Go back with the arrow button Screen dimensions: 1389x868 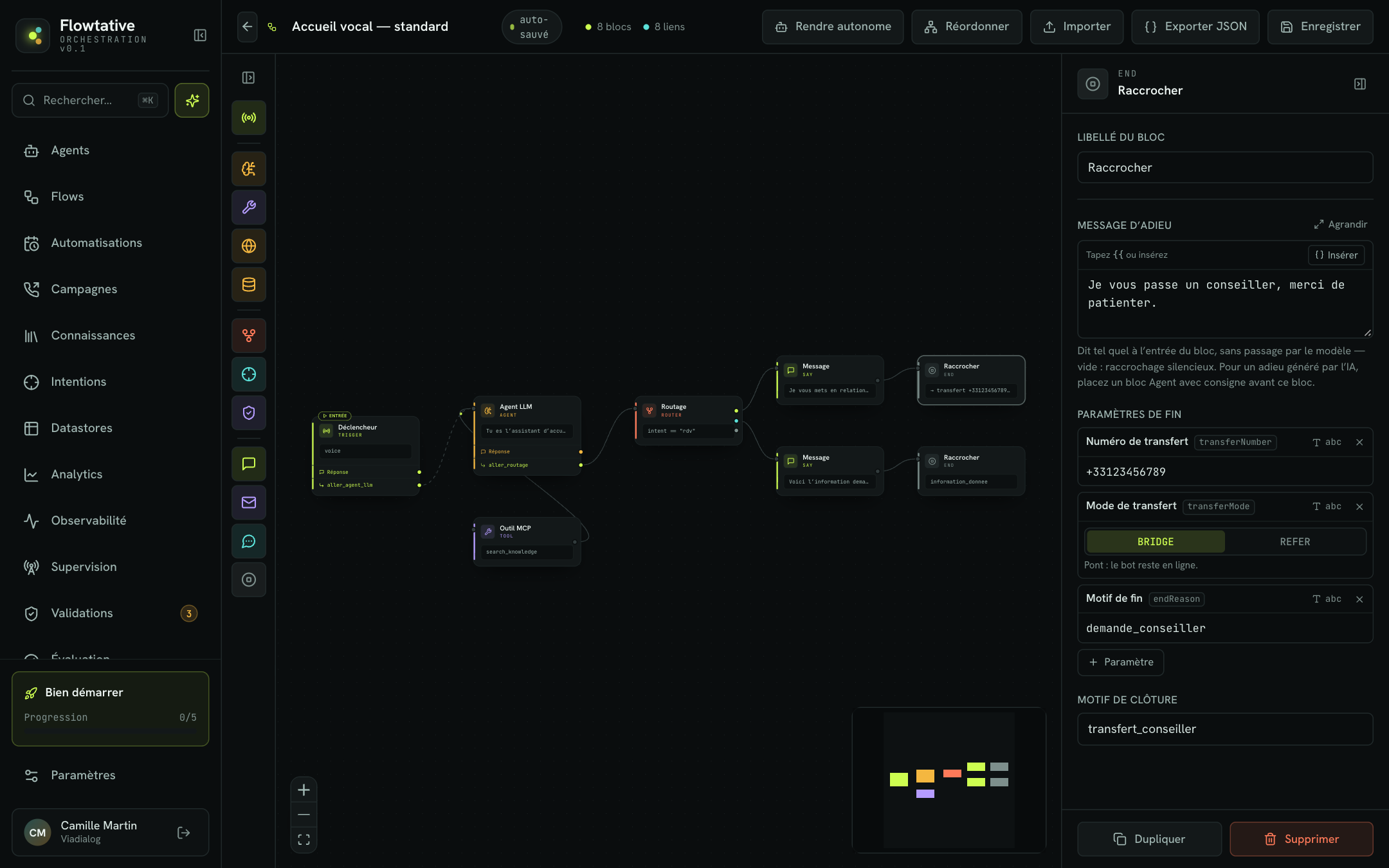coord(248,27)
